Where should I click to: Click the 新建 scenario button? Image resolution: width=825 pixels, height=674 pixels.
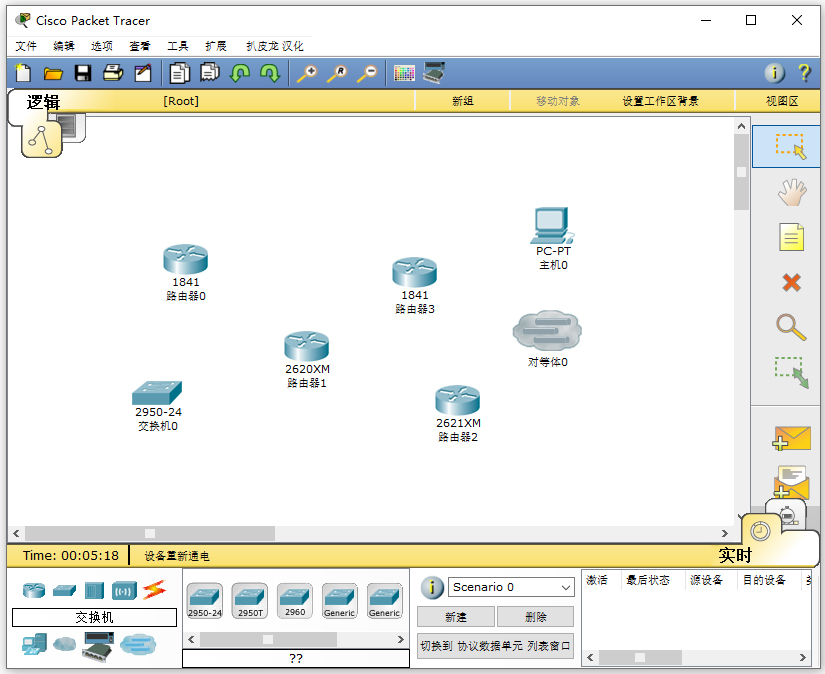[x=455, y=616]
